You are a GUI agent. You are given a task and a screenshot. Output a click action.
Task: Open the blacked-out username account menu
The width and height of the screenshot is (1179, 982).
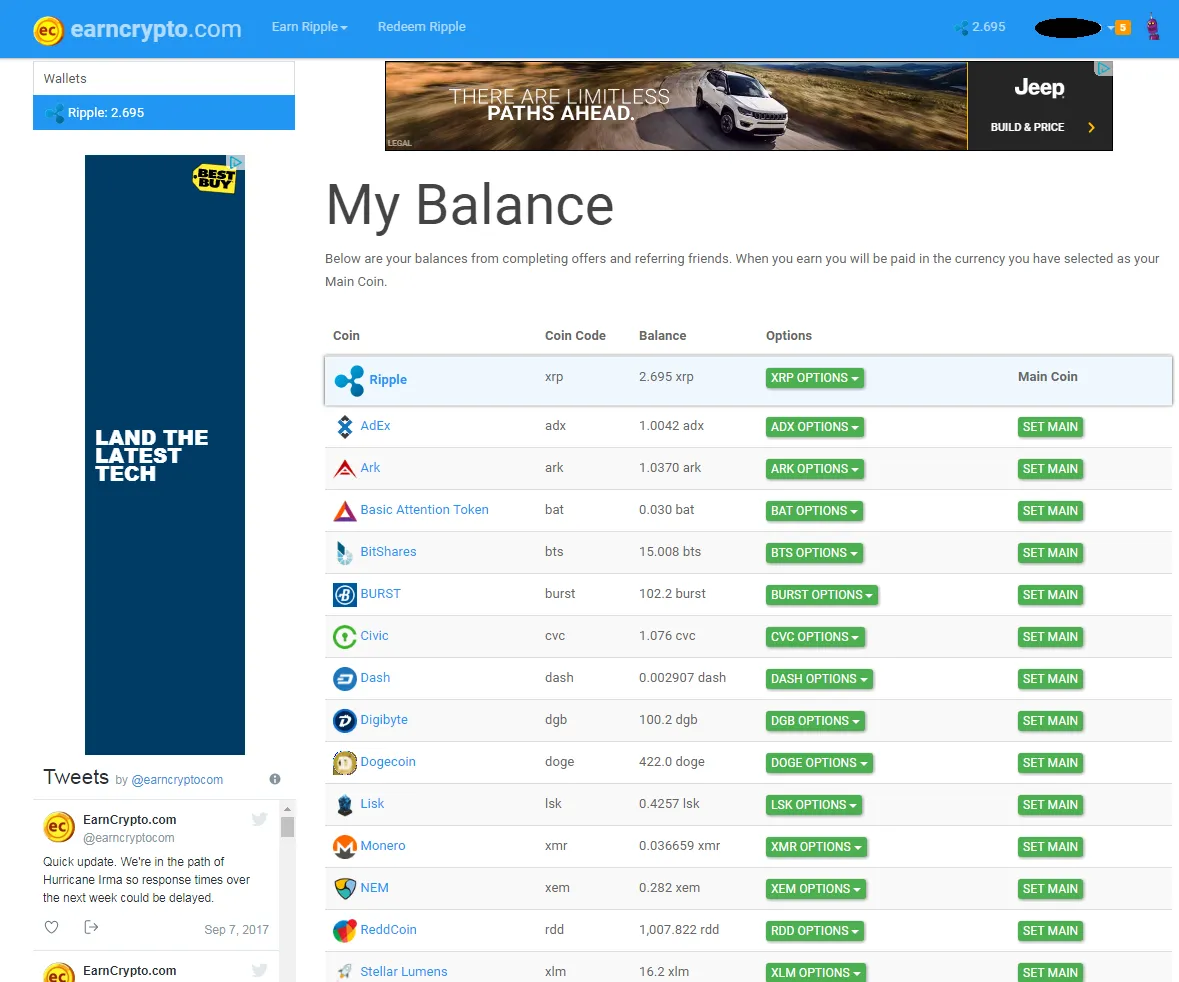1072,28
